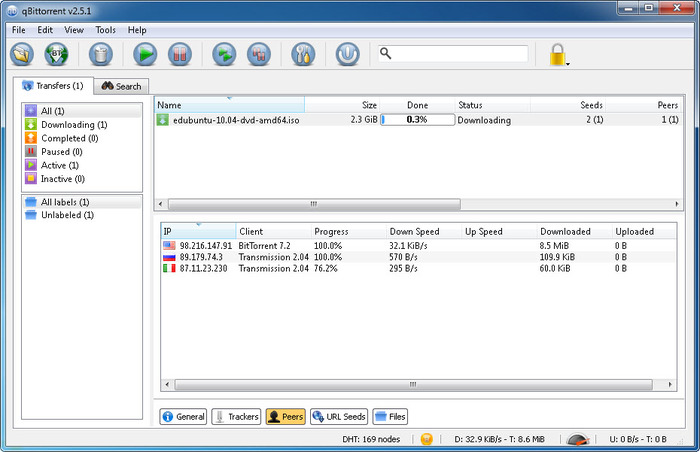
Task: Sort torrents by the Name column header
Action: [229, 104]
